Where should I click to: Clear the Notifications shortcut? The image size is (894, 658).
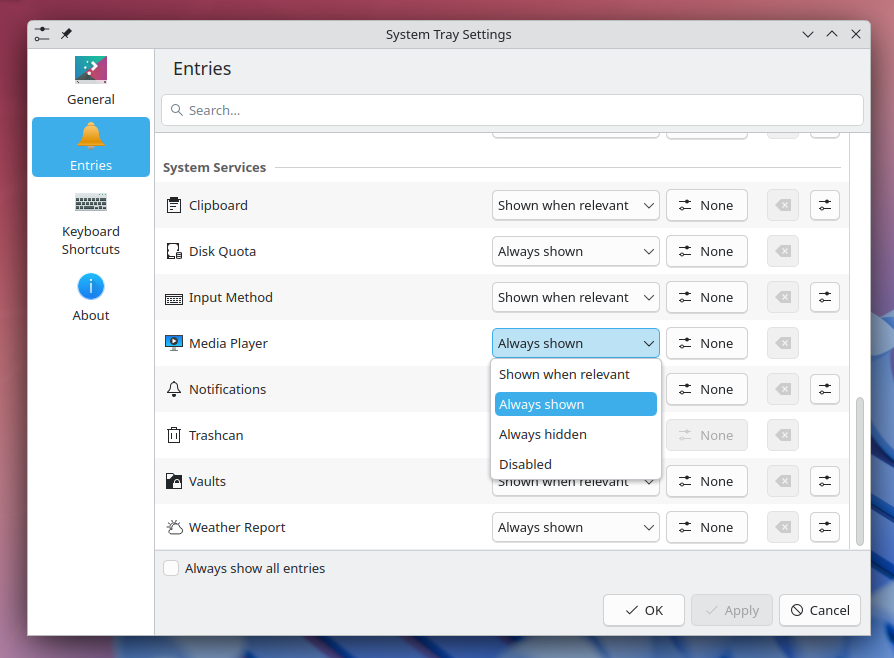click(783, 389)
